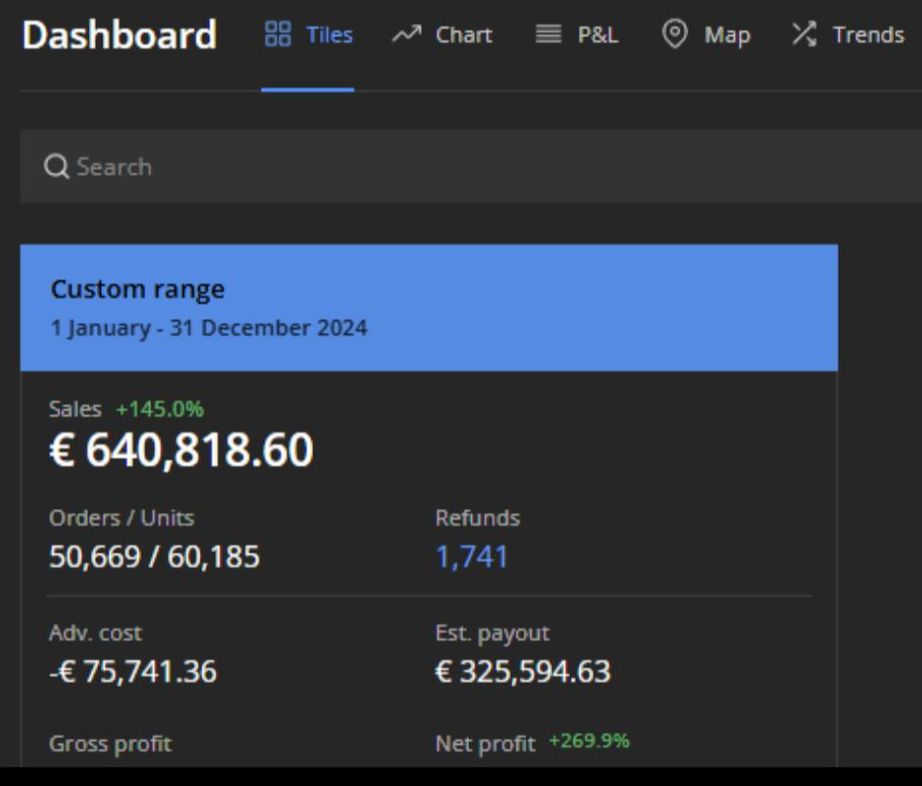The height and width of the screenshot is (786, 922).
Task: Select the Custom range tile header
Action: pos(429,308)
